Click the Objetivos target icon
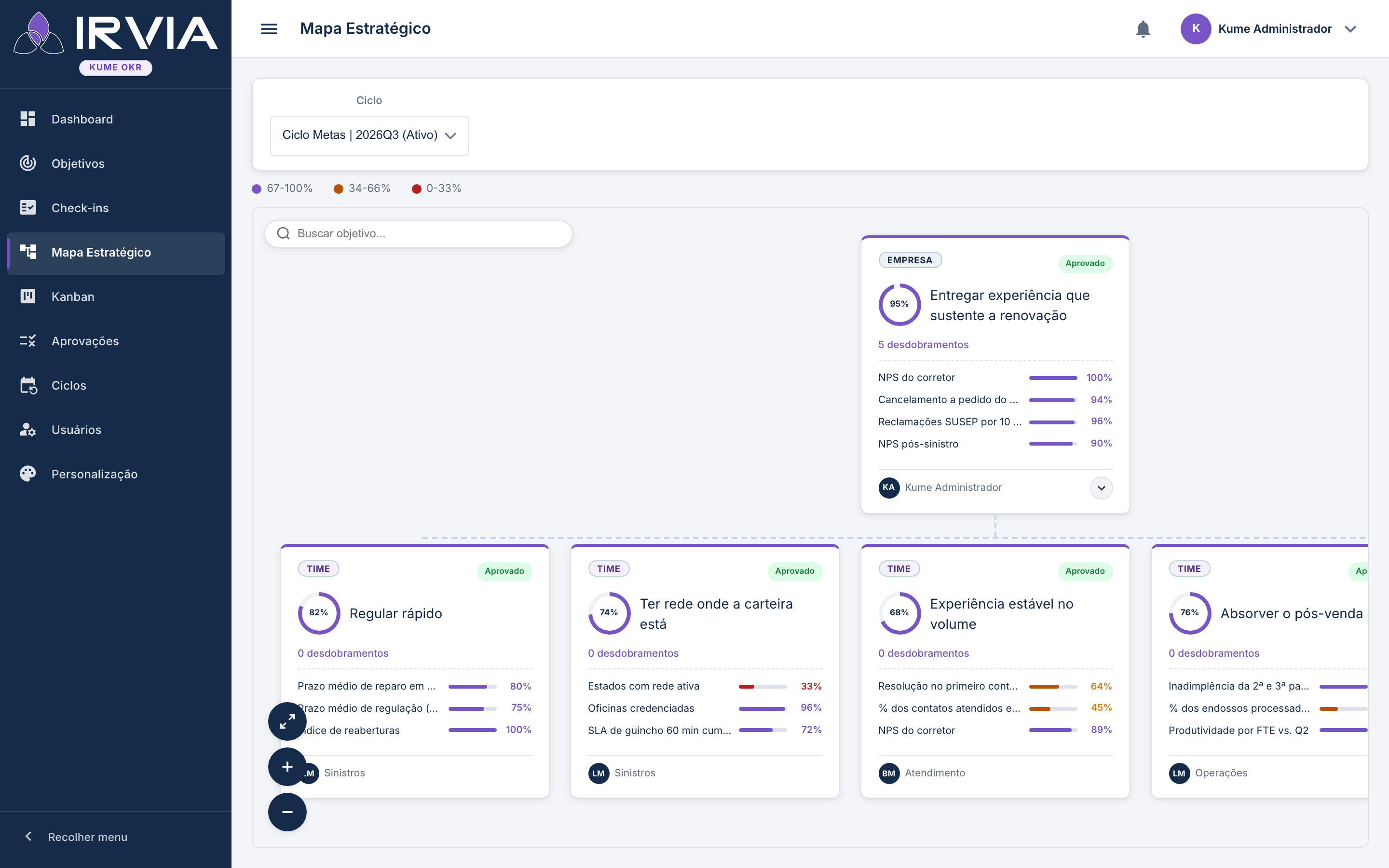 [x=27, y=163]
